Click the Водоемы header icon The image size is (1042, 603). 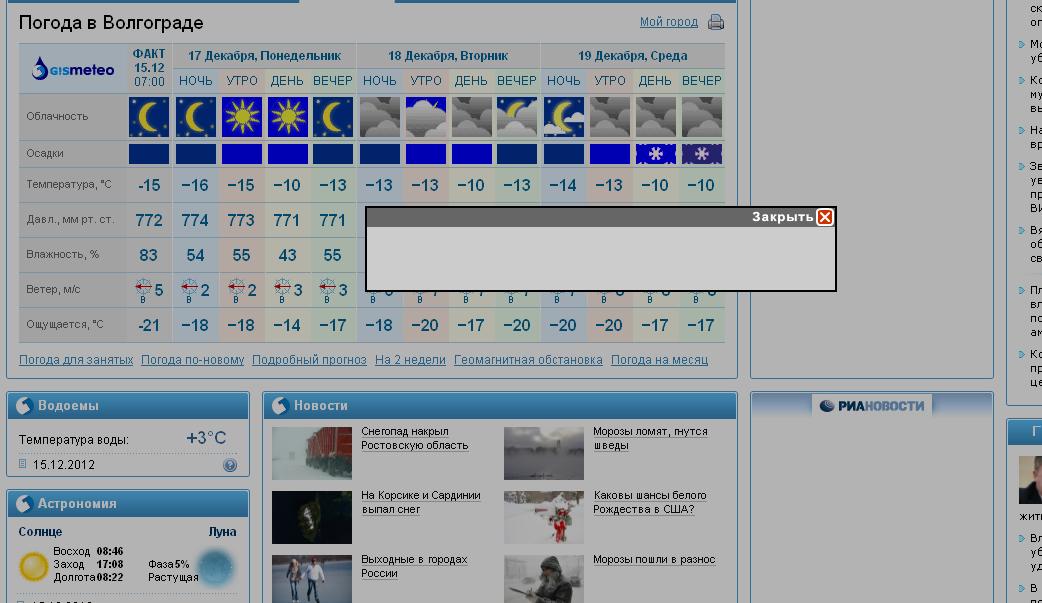(24, 406)
